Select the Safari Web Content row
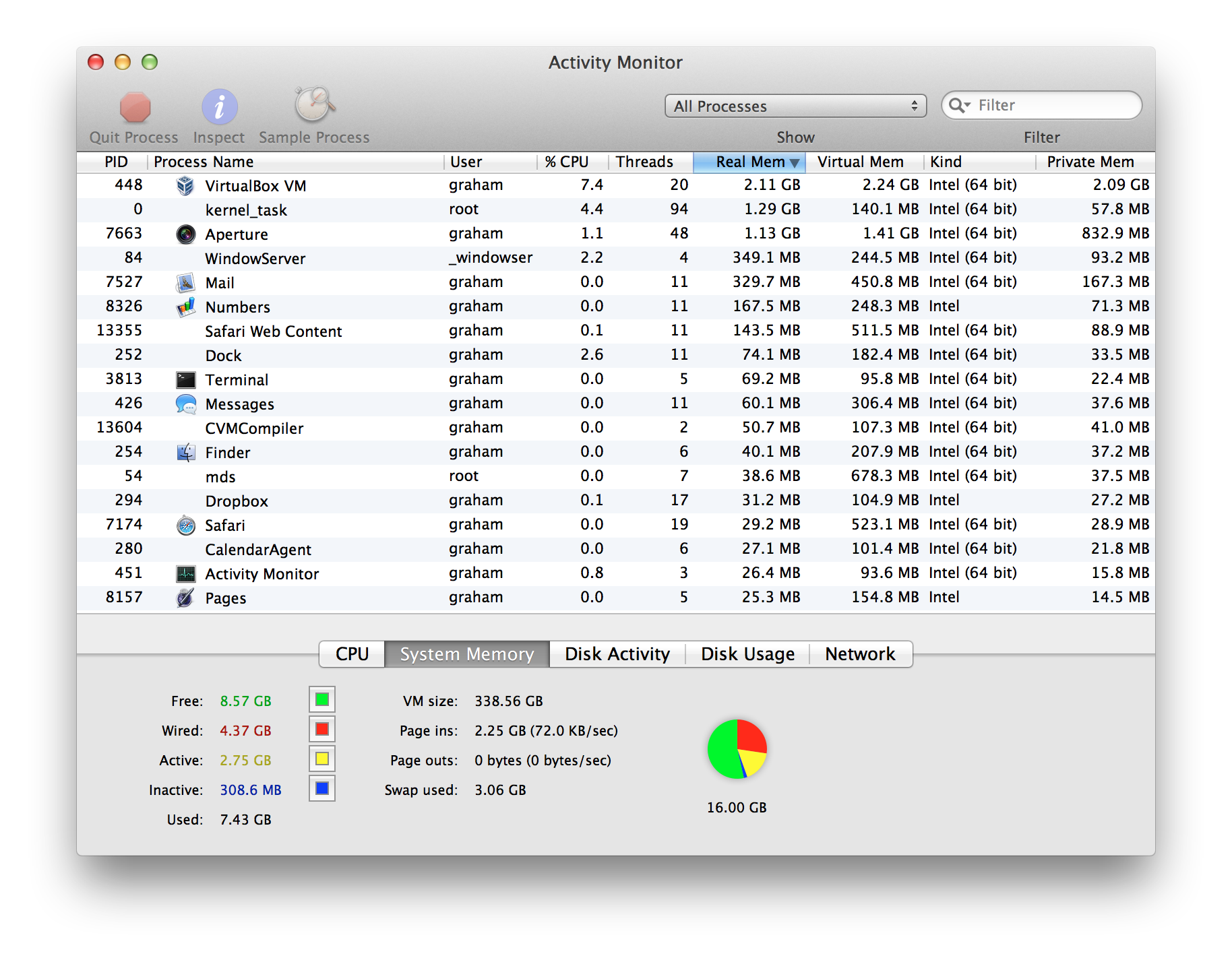 616,331
